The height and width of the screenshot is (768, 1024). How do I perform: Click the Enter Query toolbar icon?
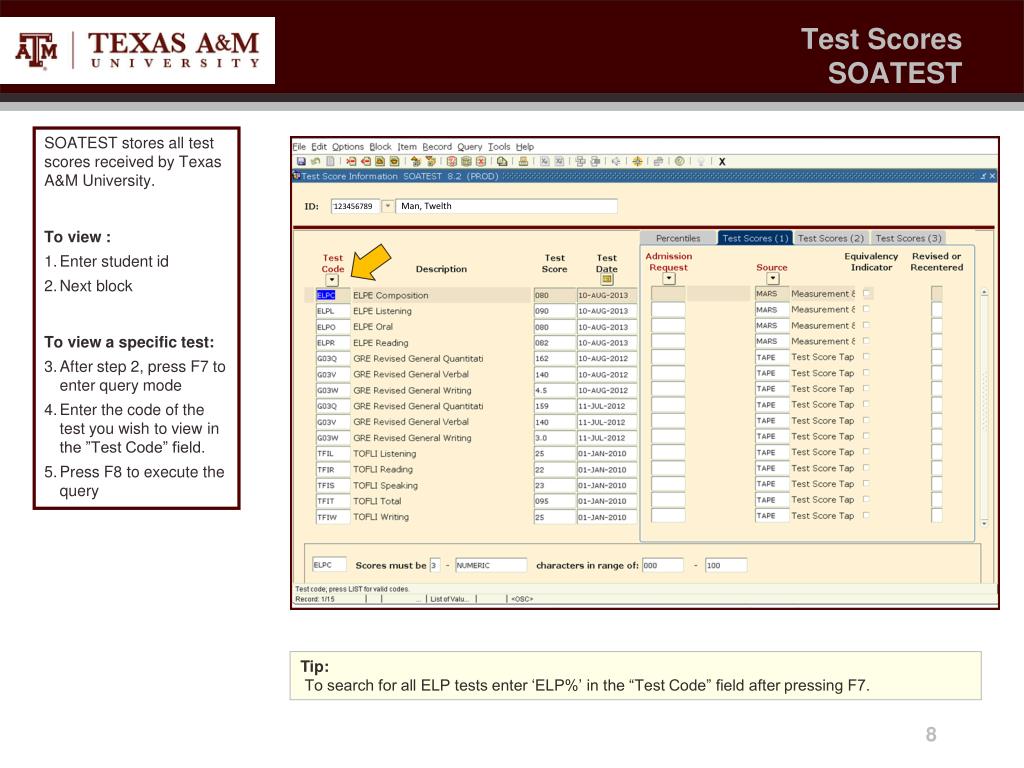coord(451,161)
